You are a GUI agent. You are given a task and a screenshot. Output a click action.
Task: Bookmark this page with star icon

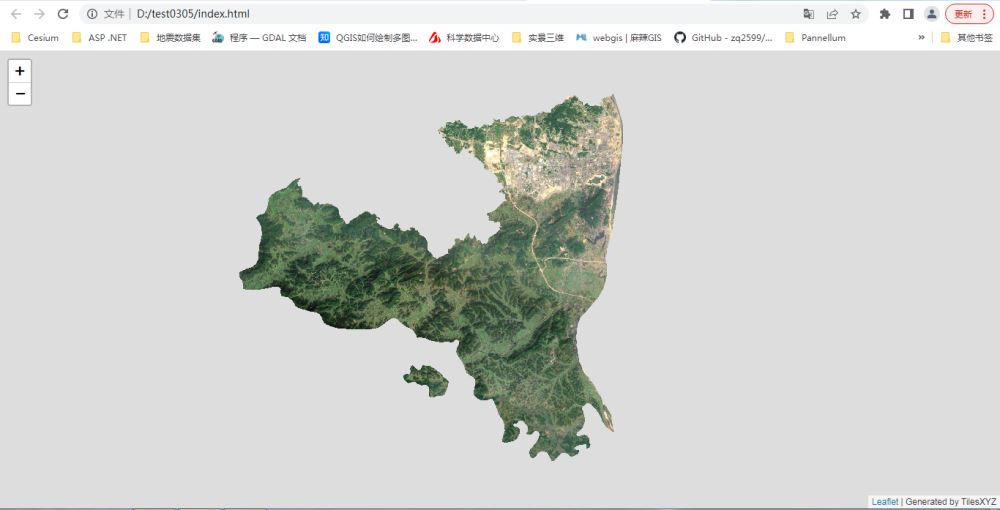(x=856, y=14)
